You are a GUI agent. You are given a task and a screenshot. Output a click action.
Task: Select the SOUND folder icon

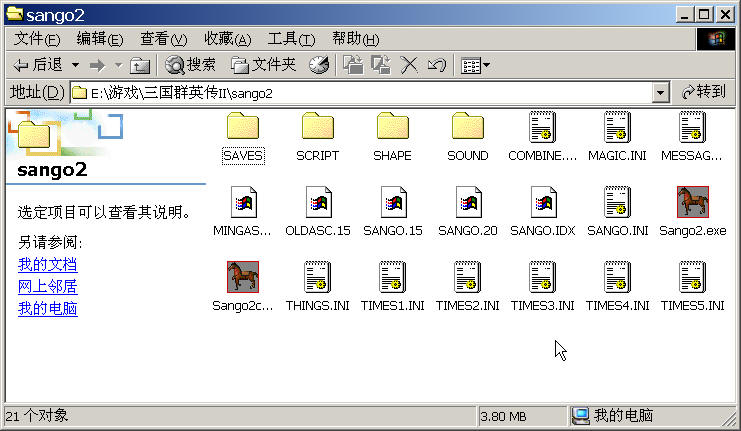[467, 127]
